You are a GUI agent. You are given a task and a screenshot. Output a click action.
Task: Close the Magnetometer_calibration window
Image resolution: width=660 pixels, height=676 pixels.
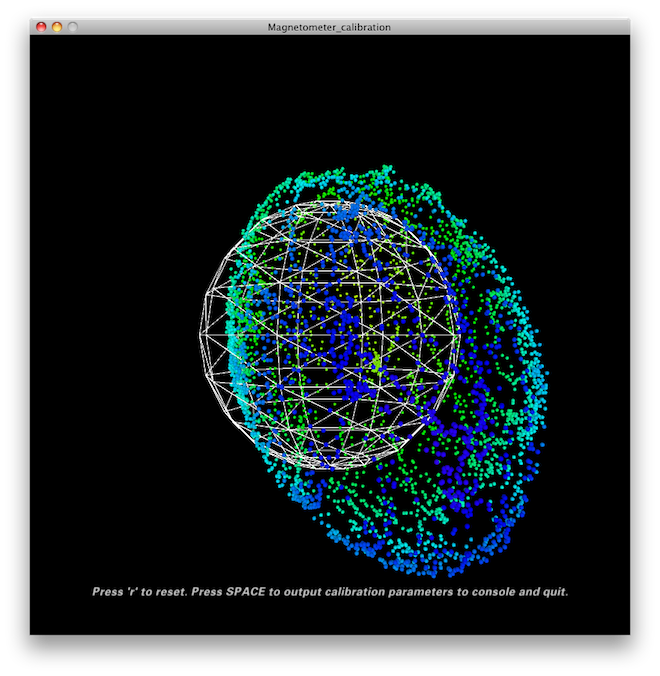tap(41, 27)
